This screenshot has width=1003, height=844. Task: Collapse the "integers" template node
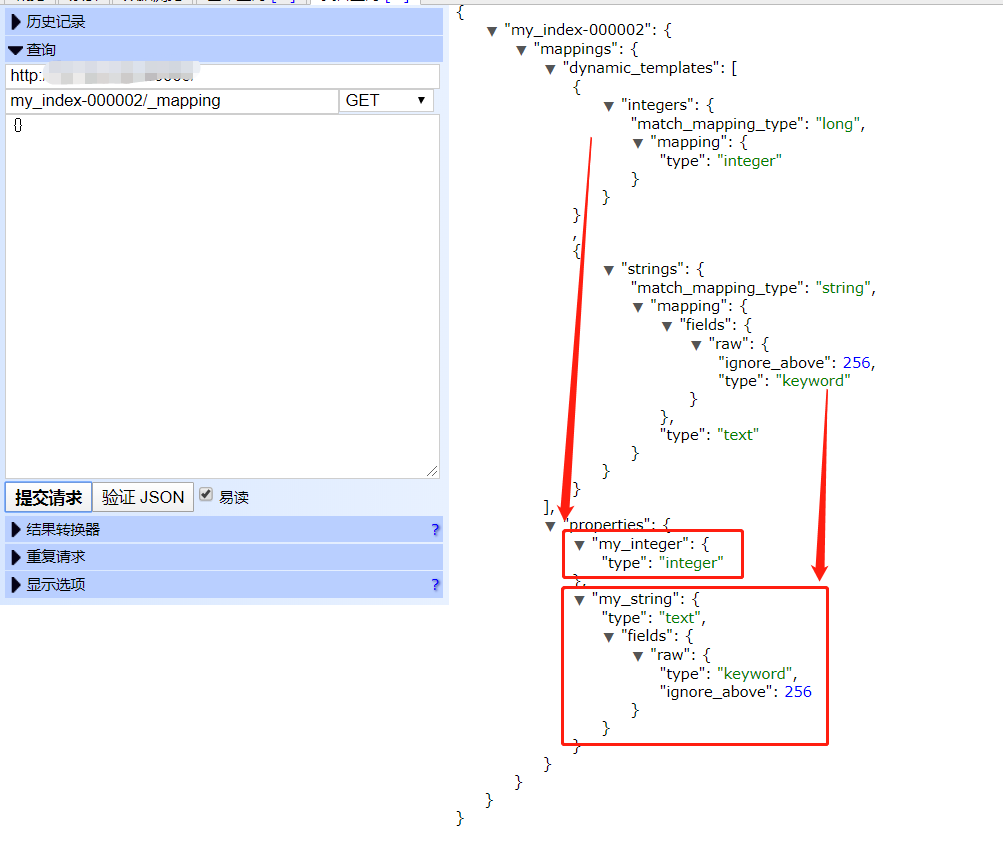tap(609, 106)
